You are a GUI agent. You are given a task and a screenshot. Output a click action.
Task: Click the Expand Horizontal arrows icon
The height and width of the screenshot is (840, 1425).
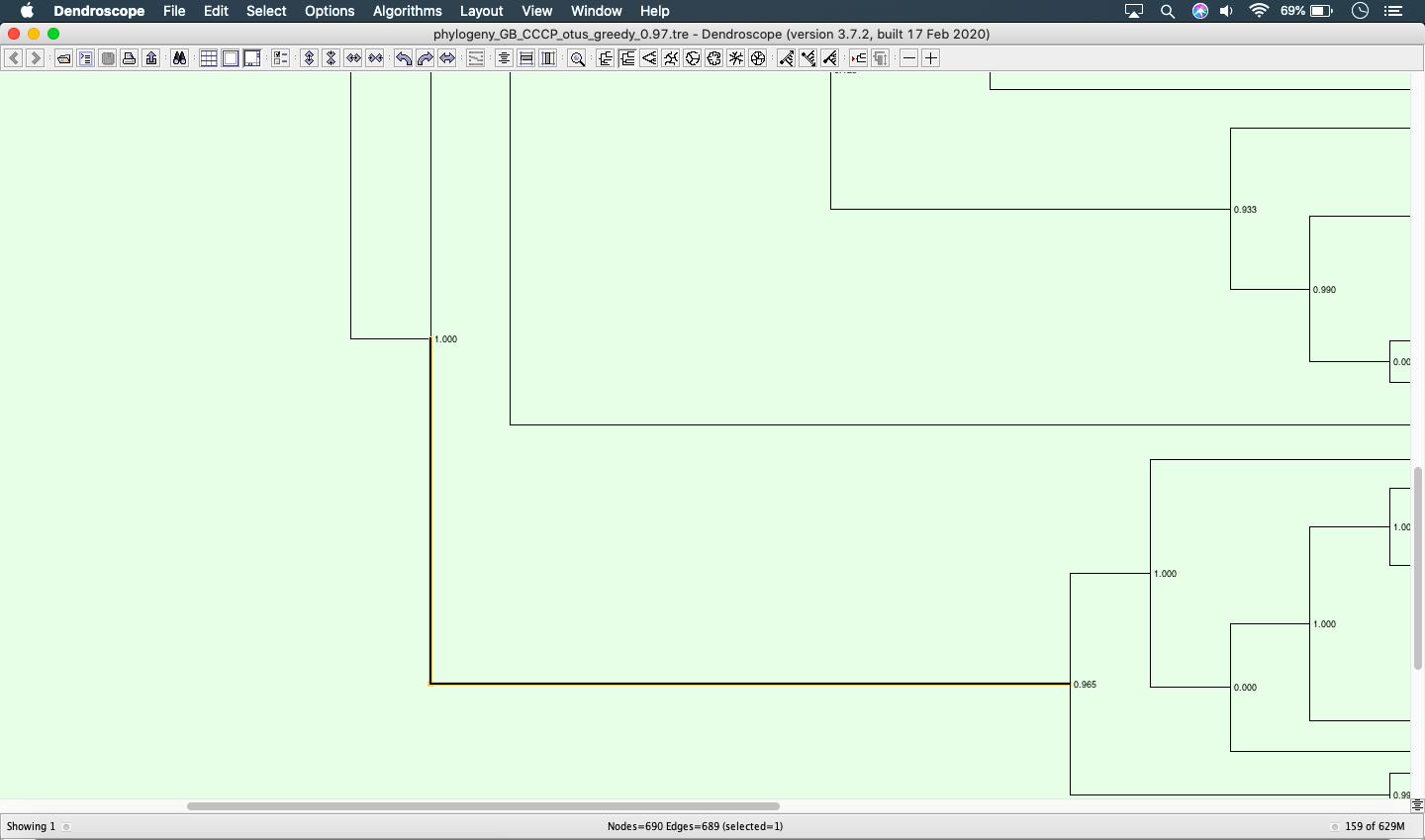353,58
